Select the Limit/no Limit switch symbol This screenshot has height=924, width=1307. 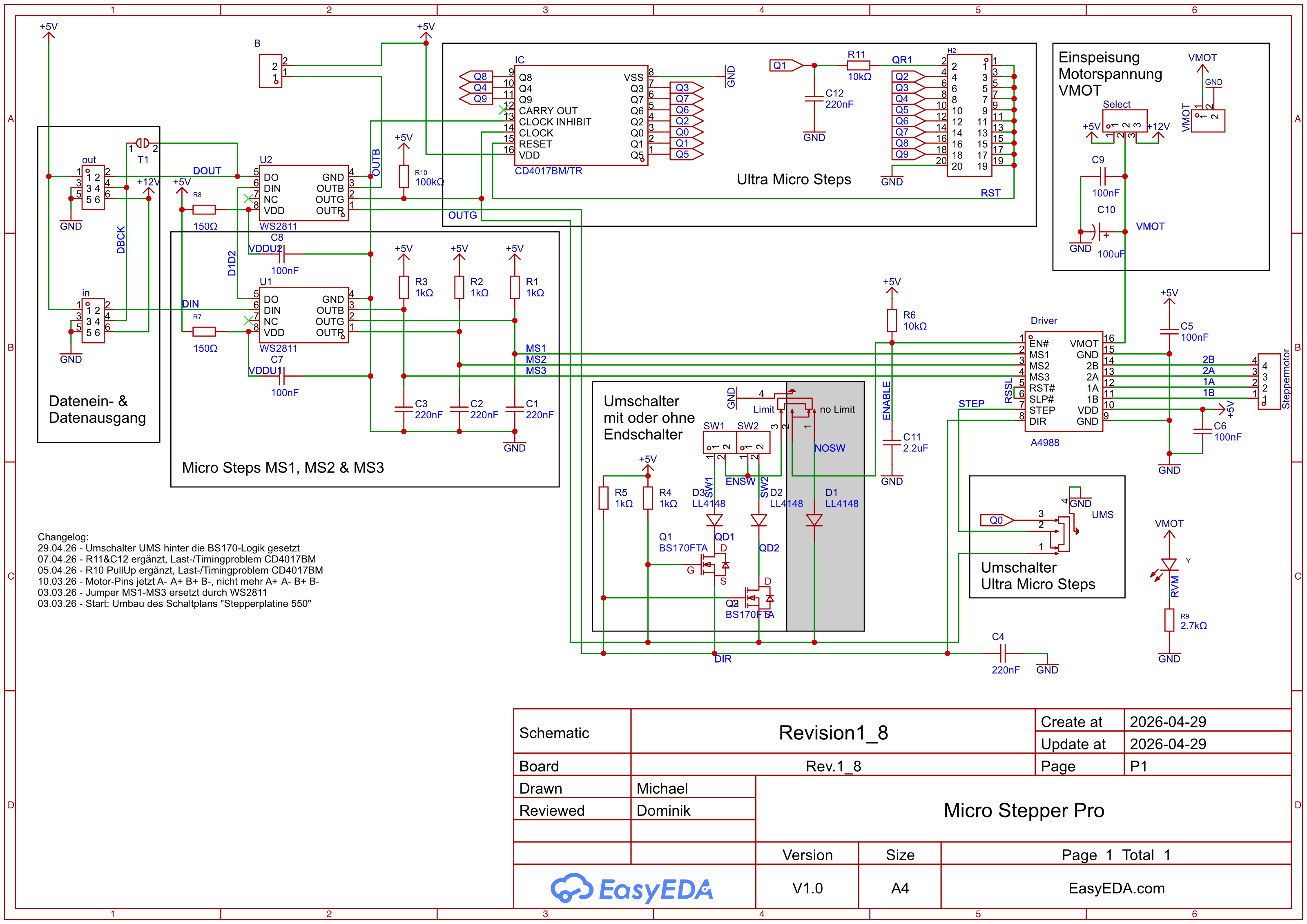[x=796, y=405]
